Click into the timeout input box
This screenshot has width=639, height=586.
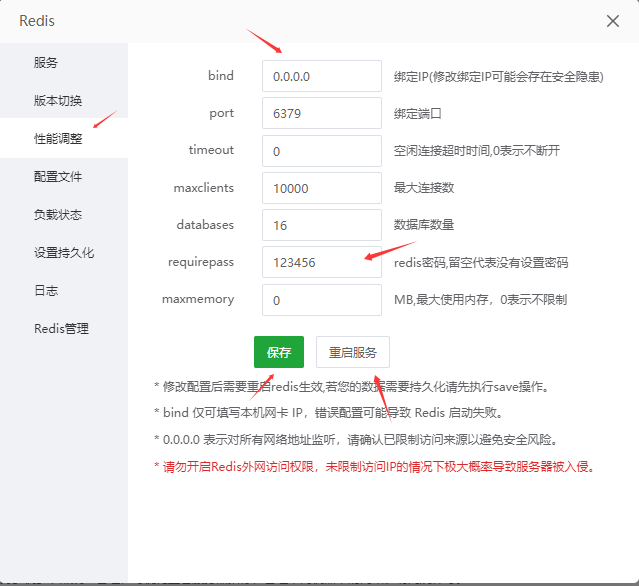(x=321, y=151)
